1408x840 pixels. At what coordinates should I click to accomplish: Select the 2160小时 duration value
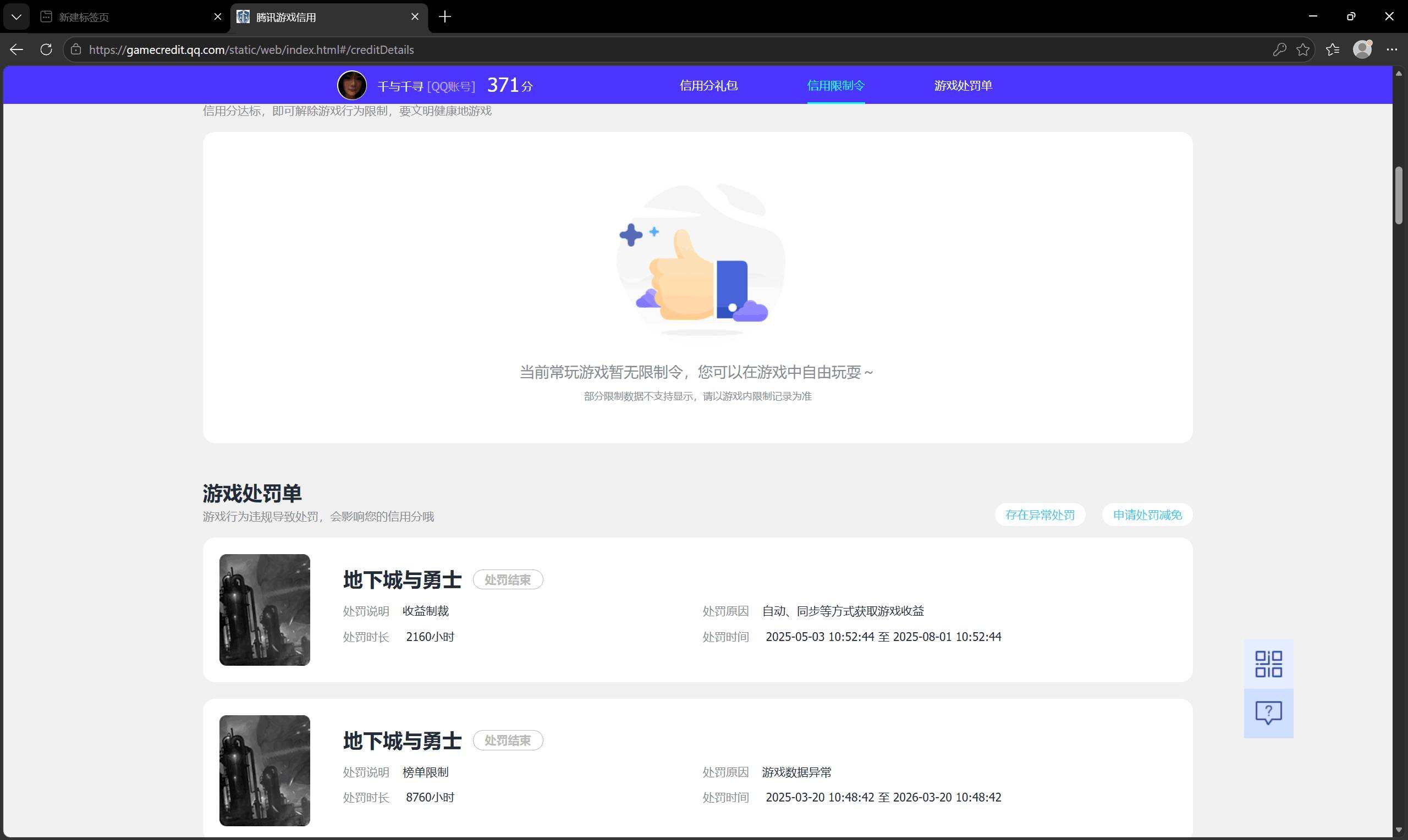tap(430, 637)
